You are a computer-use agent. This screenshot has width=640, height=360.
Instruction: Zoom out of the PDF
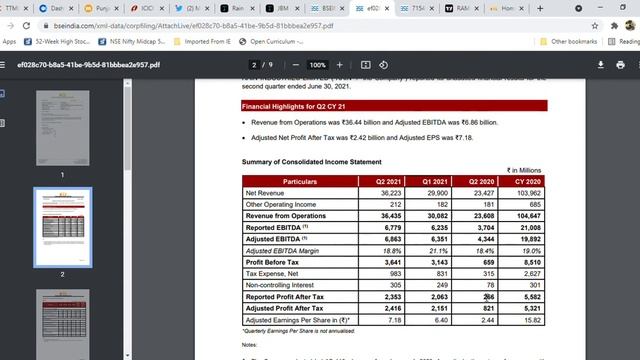pyautogui.click(x=296, y=65)
